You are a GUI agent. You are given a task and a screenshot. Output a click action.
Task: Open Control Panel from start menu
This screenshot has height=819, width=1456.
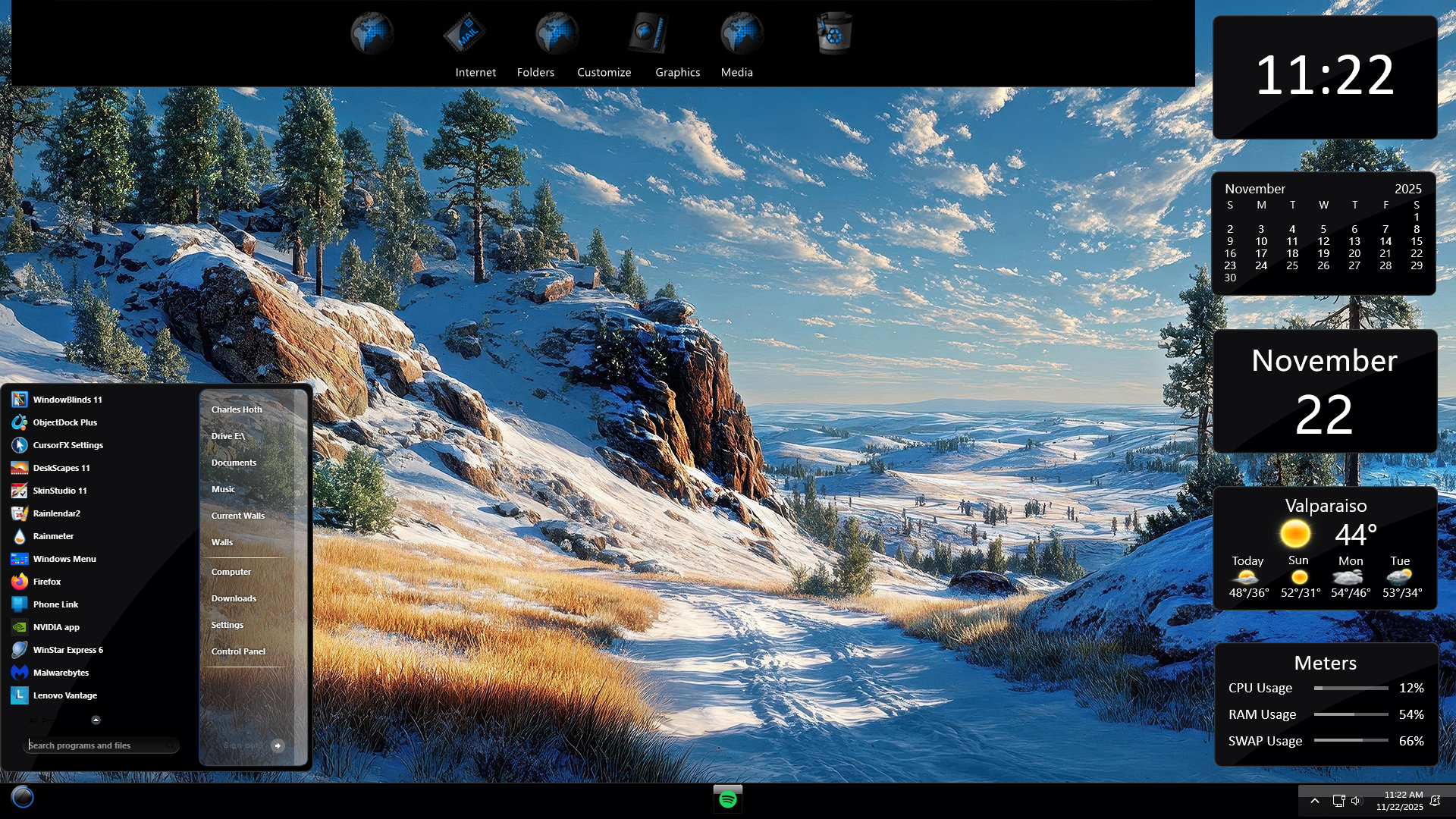(x=238, y=651)
